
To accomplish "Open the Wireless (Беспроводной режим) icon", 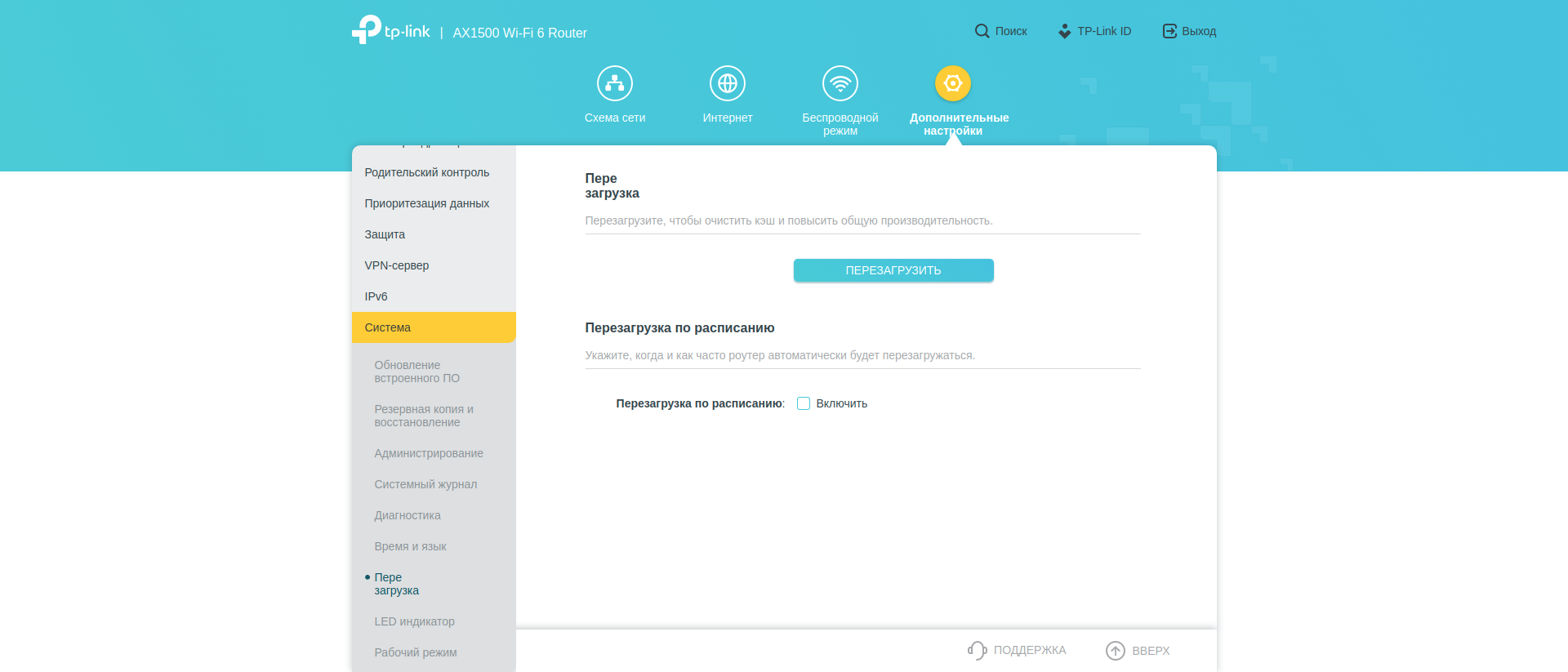I will click(840, 83).
